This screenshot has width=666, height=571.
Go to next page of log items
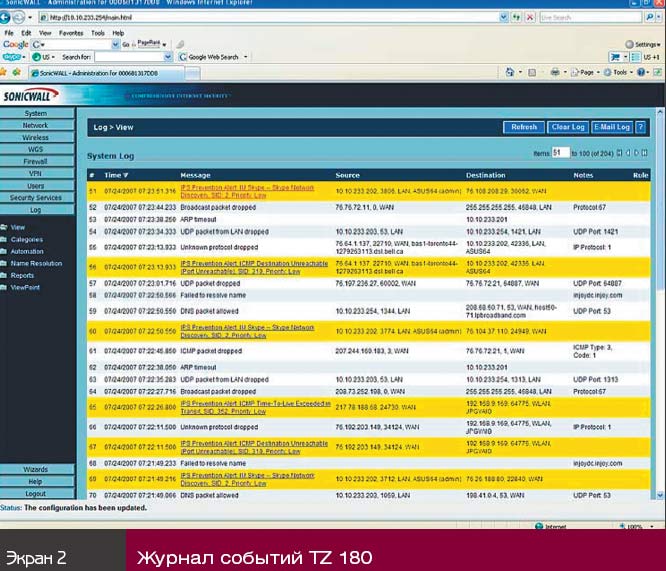pos(637,152)
